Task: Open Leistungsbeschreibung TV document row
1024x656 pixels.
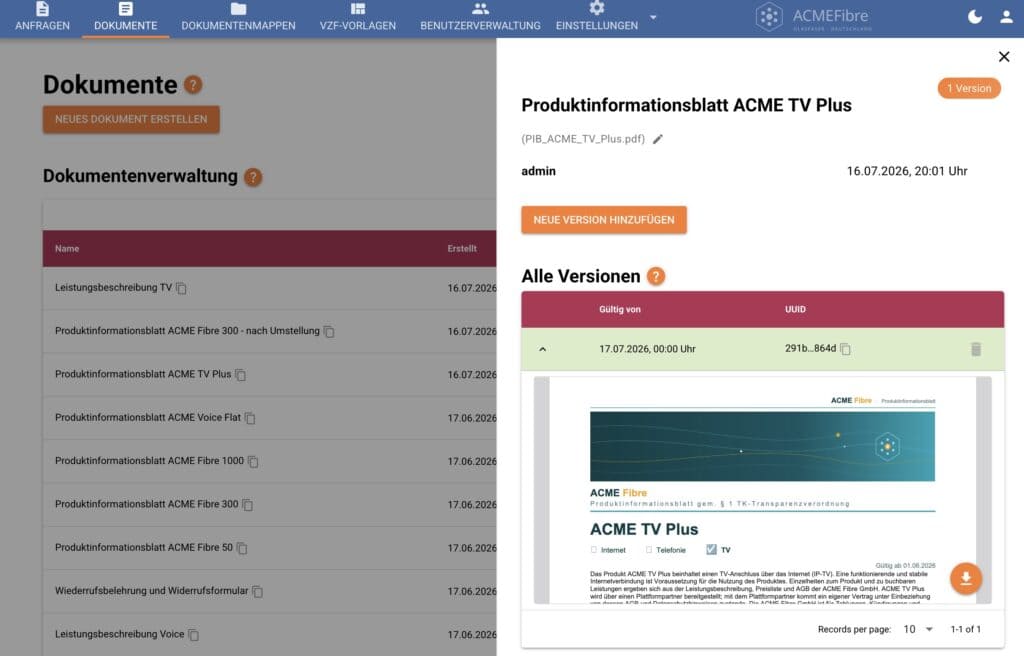Action: [x=269, y=288]
